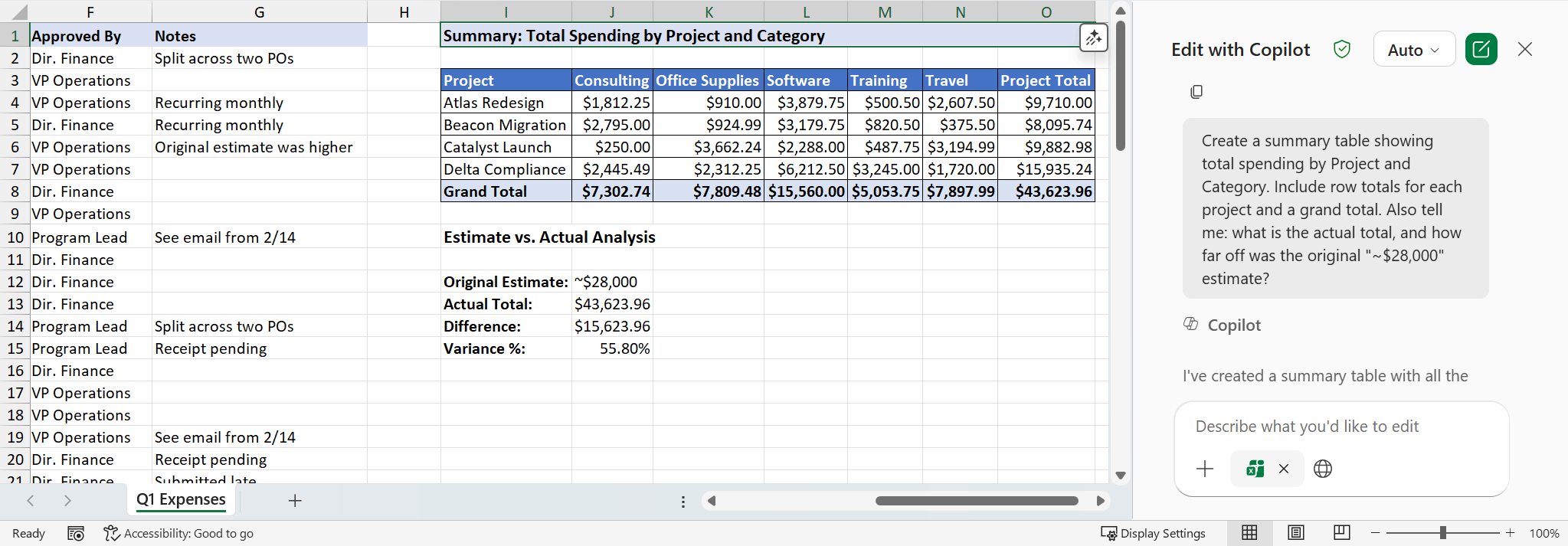The image size is (1568, 546).
Task: Select Beacon Migration Software value $3,179.75
Action: pos(806,125)
